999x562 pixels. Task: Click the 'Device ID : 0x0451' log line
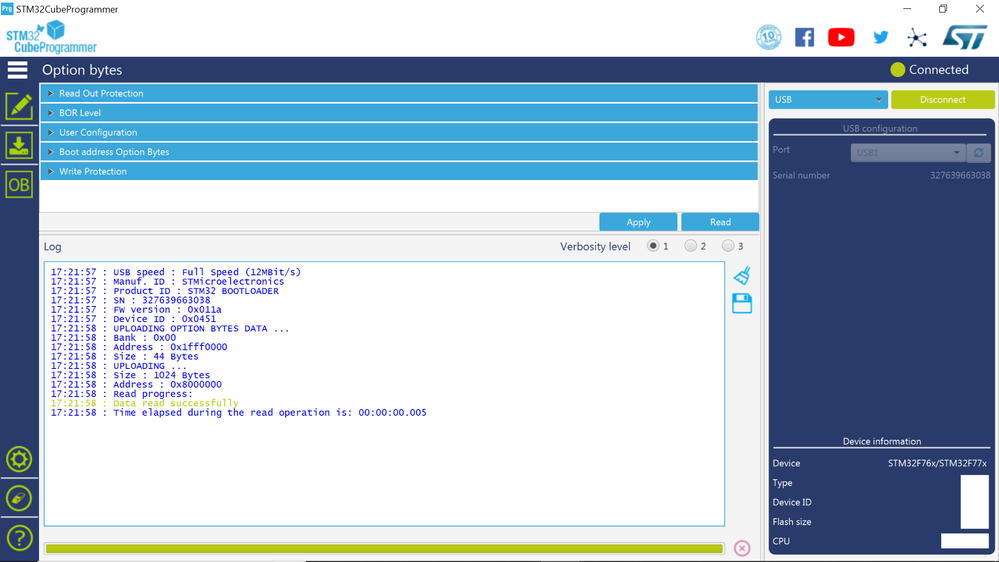(133, 319)
